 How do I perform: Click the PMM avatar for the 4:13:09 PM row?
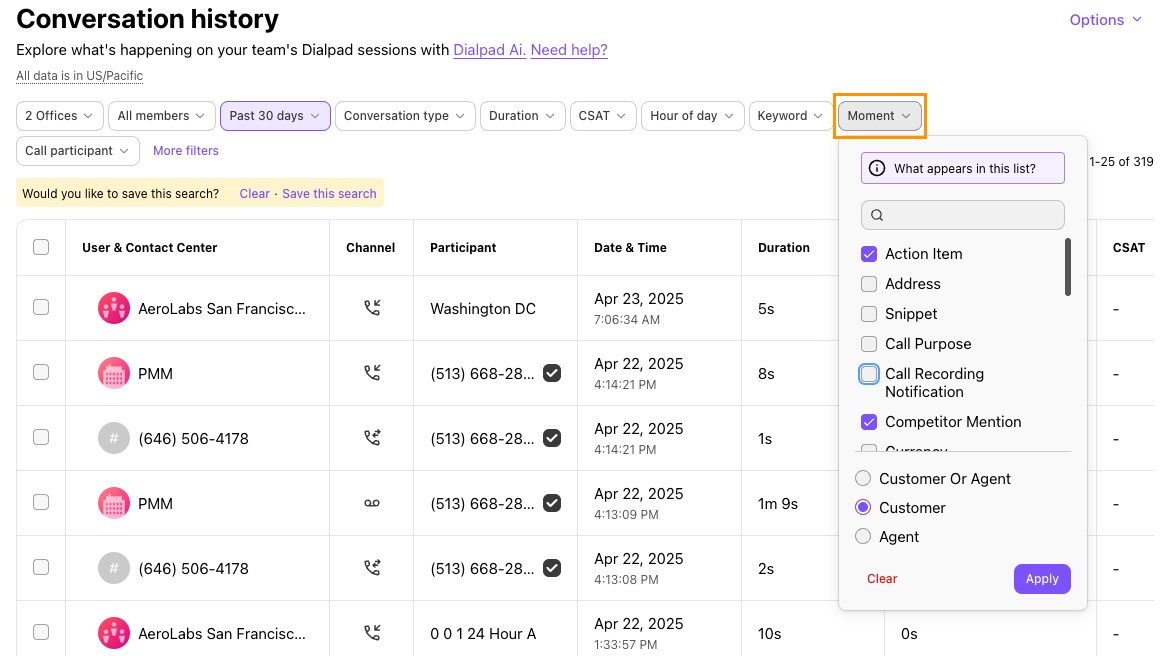click(x=114, y=504)
